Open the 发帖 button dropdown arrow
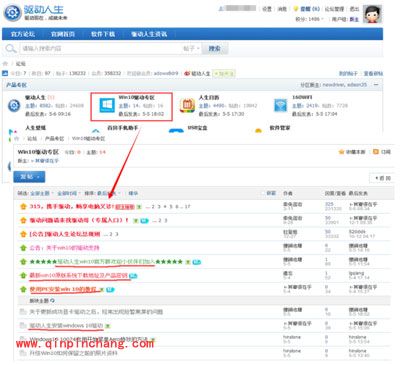The height and width of the screenshot is (365, 400). pos(39,177)
